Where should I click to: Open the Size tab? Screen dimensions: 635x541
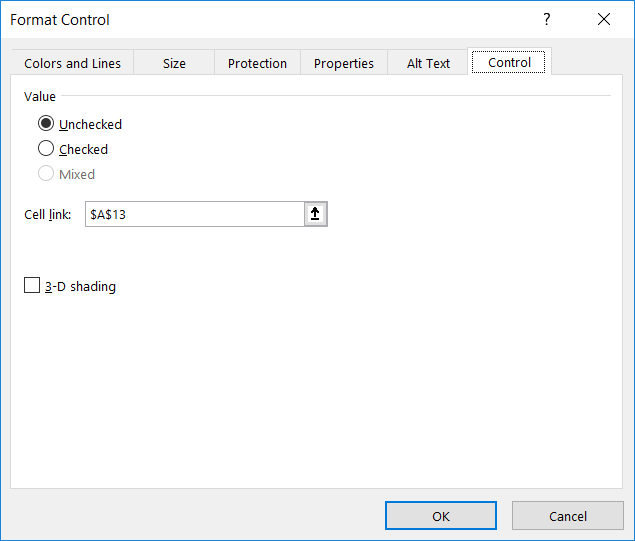coord(174,63)
